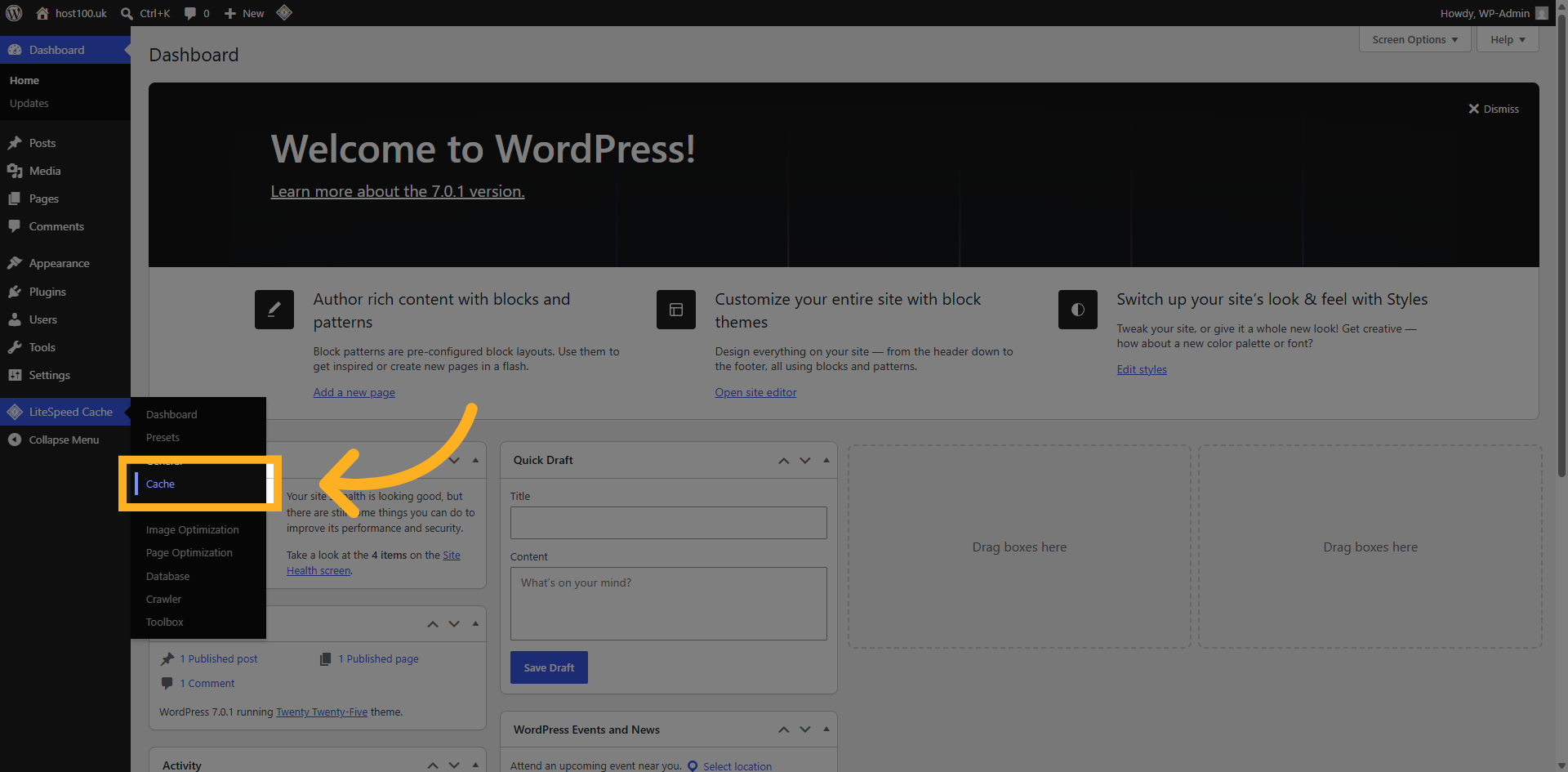Click the LiteSpeed diamond icon in admin bar

pyautogui.click(x=284, y=12)
